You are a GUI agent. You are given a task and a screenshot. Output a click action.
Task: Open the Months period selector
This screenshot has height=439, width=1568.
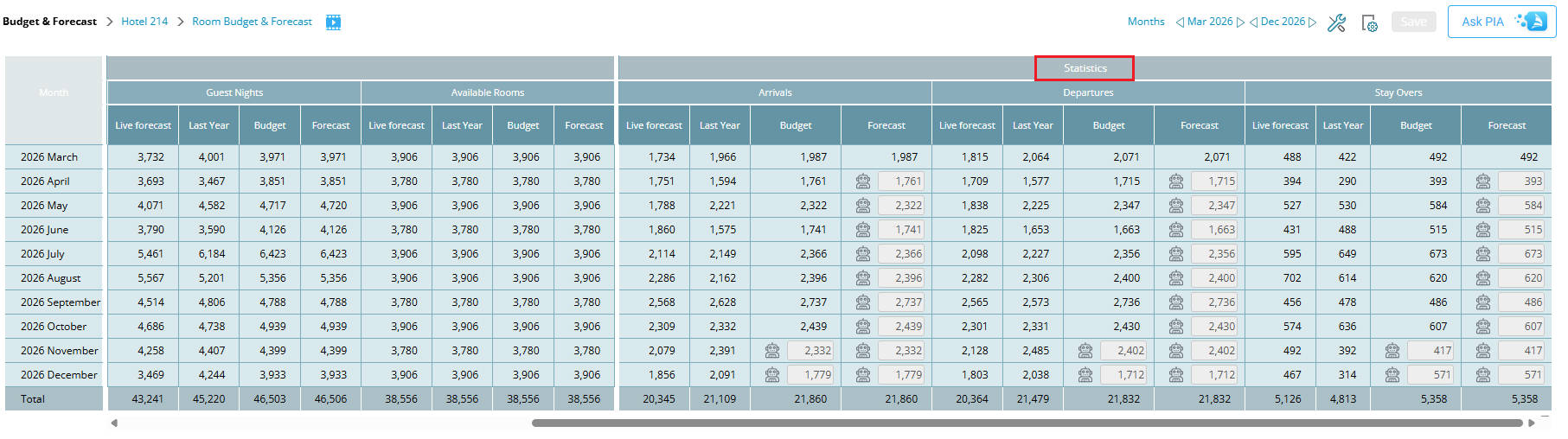tap(1146, 22)
